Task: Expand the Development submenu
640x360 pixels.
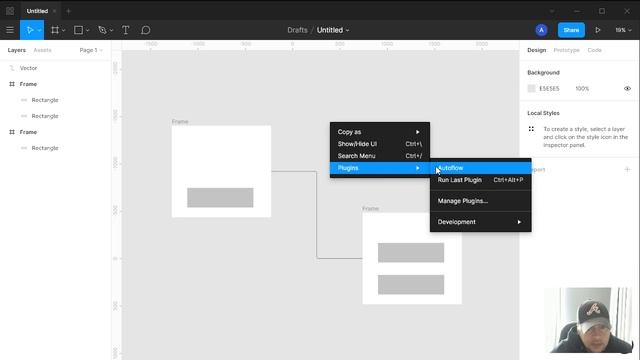Action: pos(480,222)
